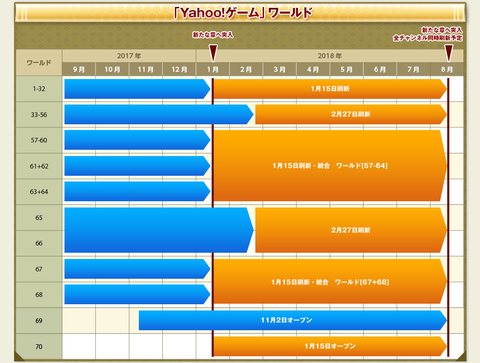Select the 5月 month header
The width and height of the screenshot is (480, 363).
tap(346, 69)
